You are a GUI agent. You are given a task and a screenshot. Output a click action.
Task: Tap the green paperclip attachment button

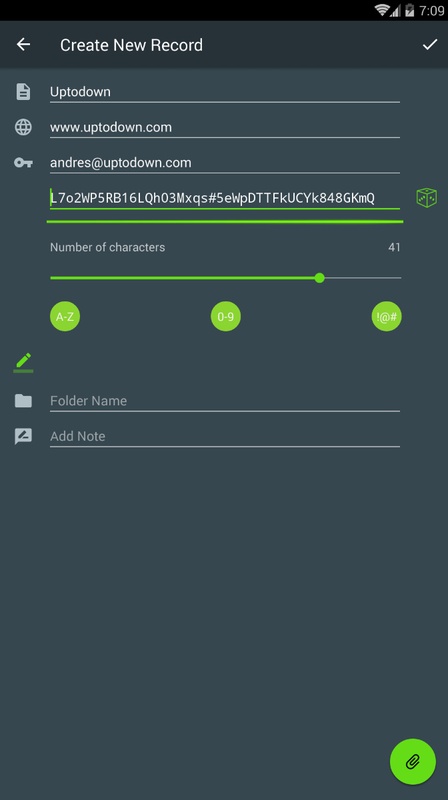[412, 762]
